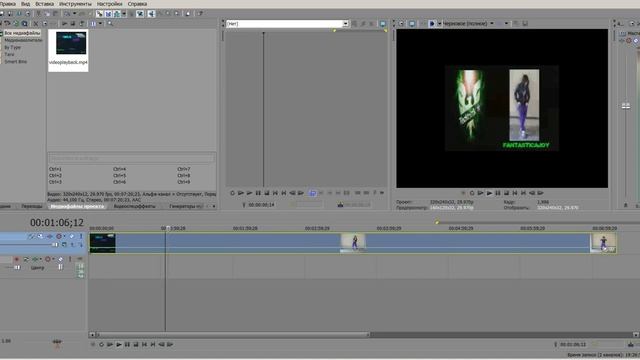Open Project Video Properties in preview toolbar
640x360 pixels.
(401, 24)
